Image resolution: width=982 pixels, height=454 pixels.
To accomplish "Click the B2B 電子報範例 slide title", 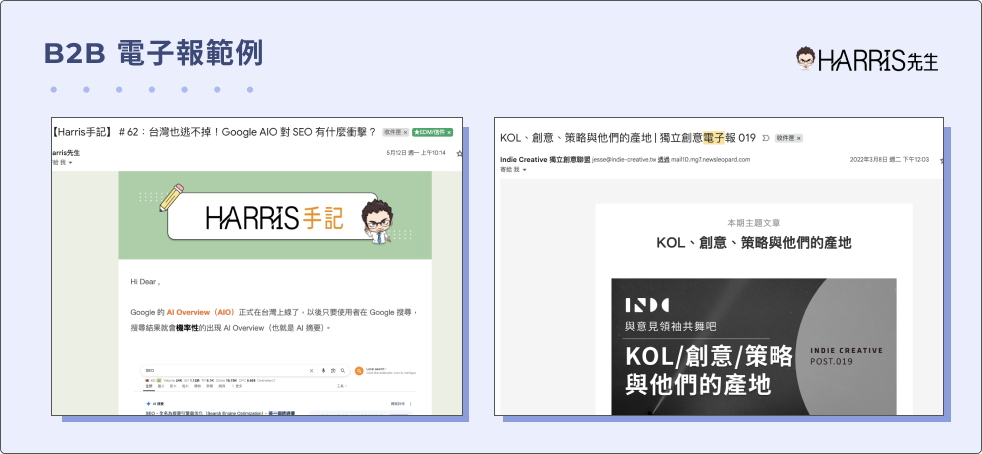I will pos(153,54).
